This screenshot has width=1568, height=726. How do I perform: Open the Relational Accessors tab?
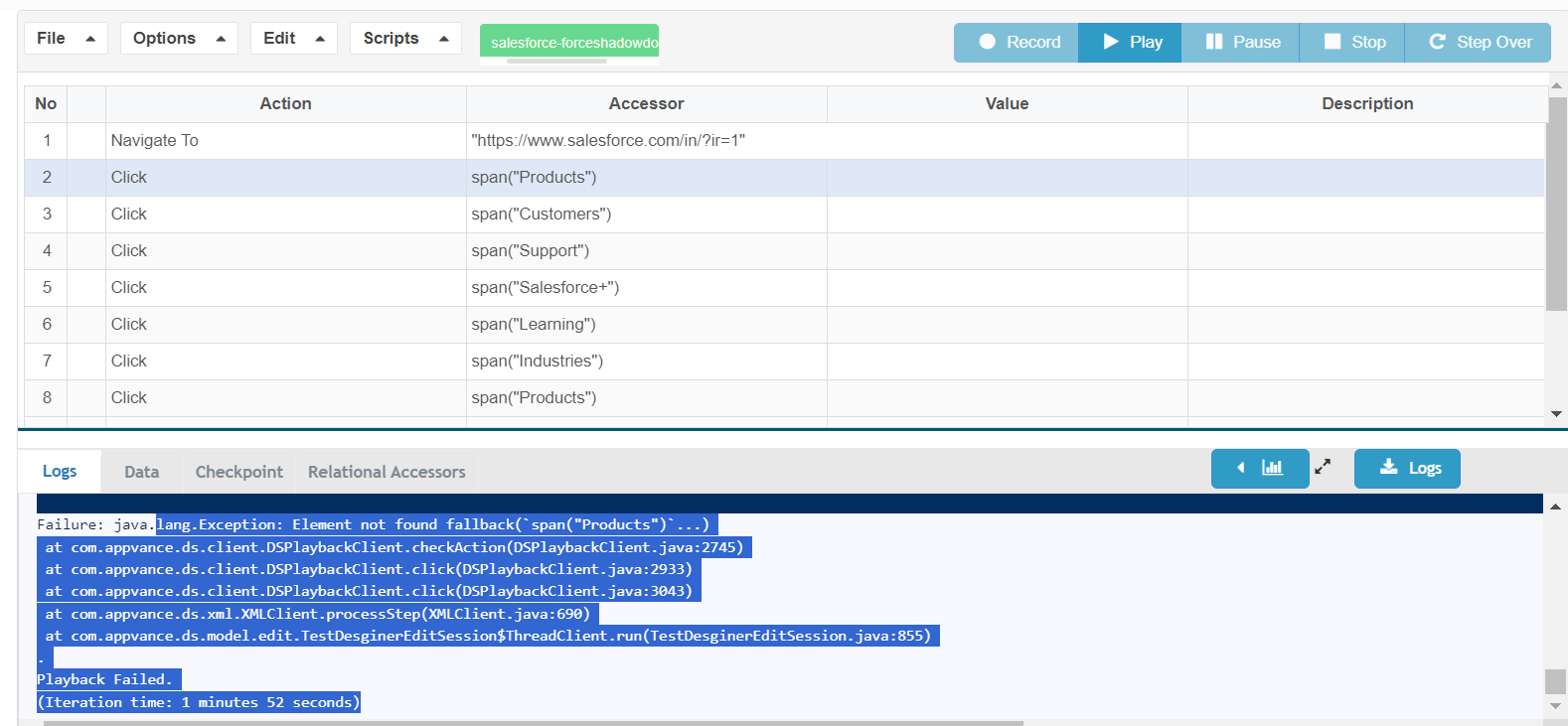(x=387, y=472)
